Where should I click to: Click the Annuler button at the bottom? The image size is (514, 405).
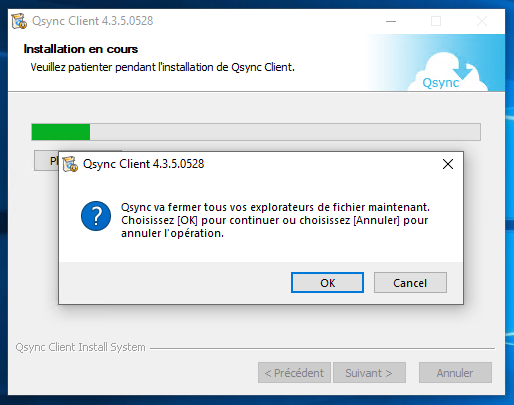coord(455,373)
